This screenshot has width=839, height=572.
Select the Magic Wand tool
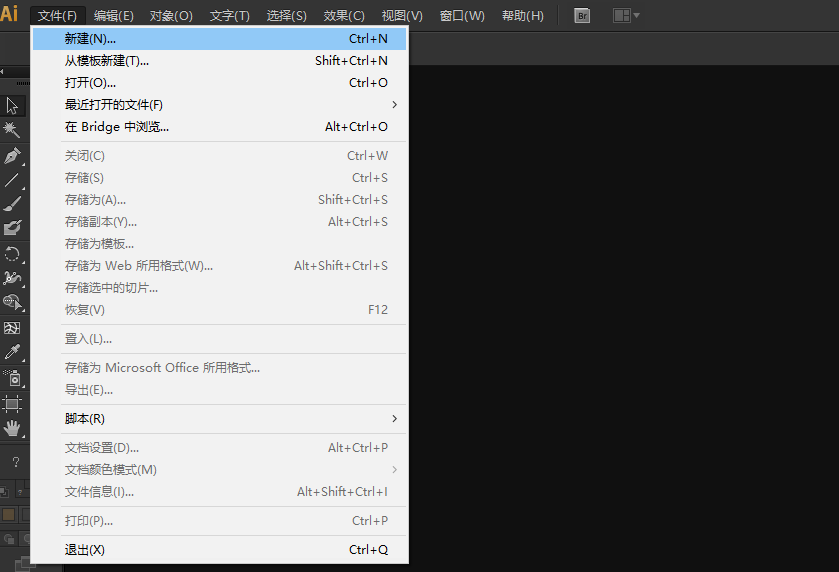pyautogui.click(x=12, y=129)
